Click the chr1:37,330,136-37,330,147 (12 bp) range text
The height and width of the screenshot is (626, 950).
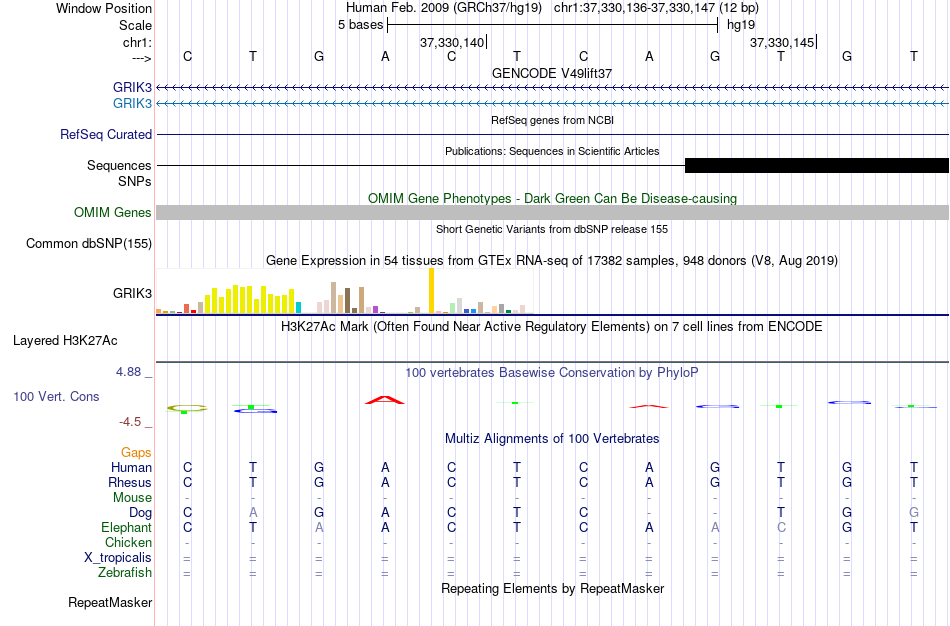(x=656, y=8)
